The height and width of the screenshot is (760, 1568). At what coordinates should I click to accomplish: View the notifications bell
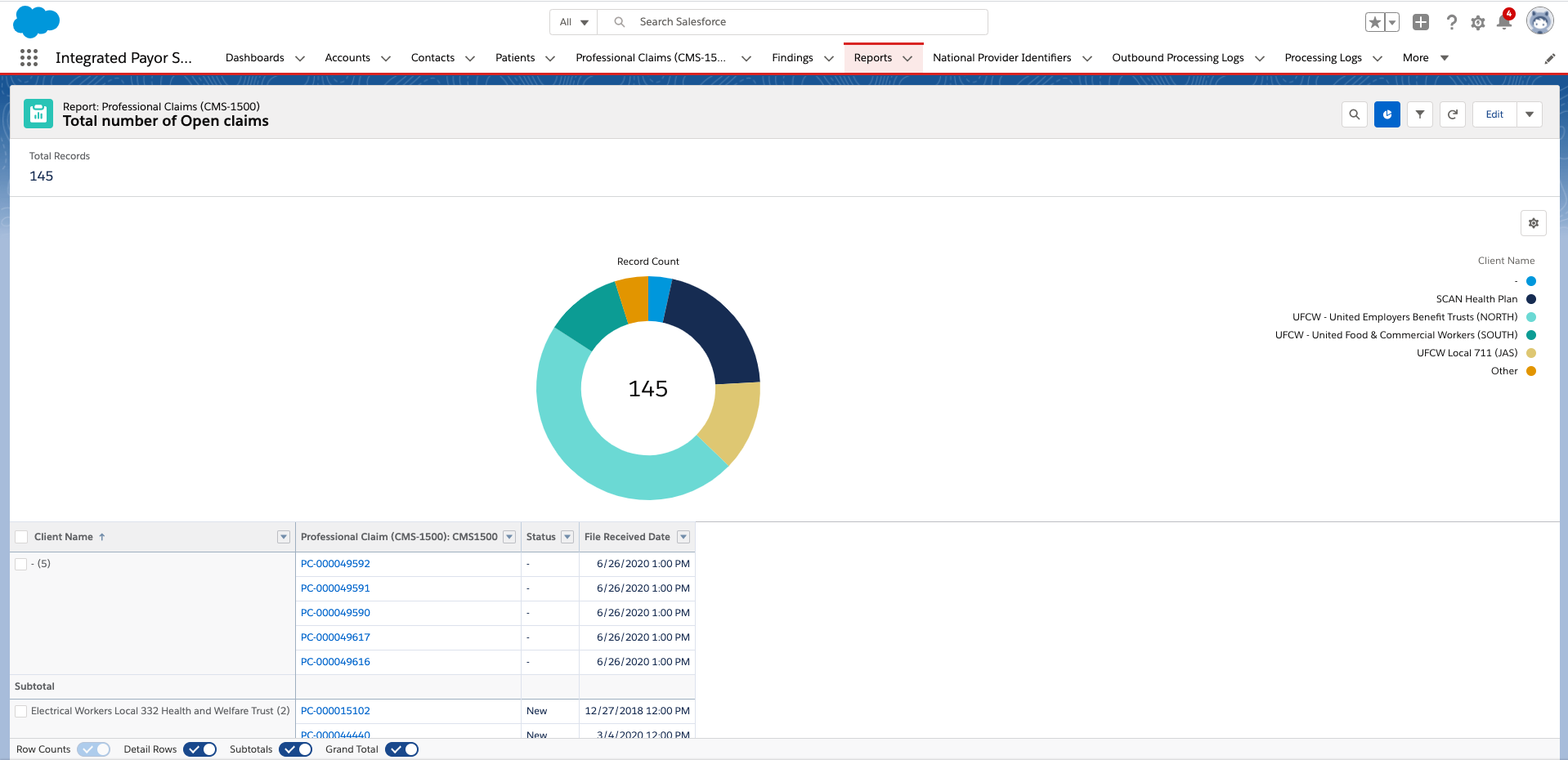pos(1504,21)
